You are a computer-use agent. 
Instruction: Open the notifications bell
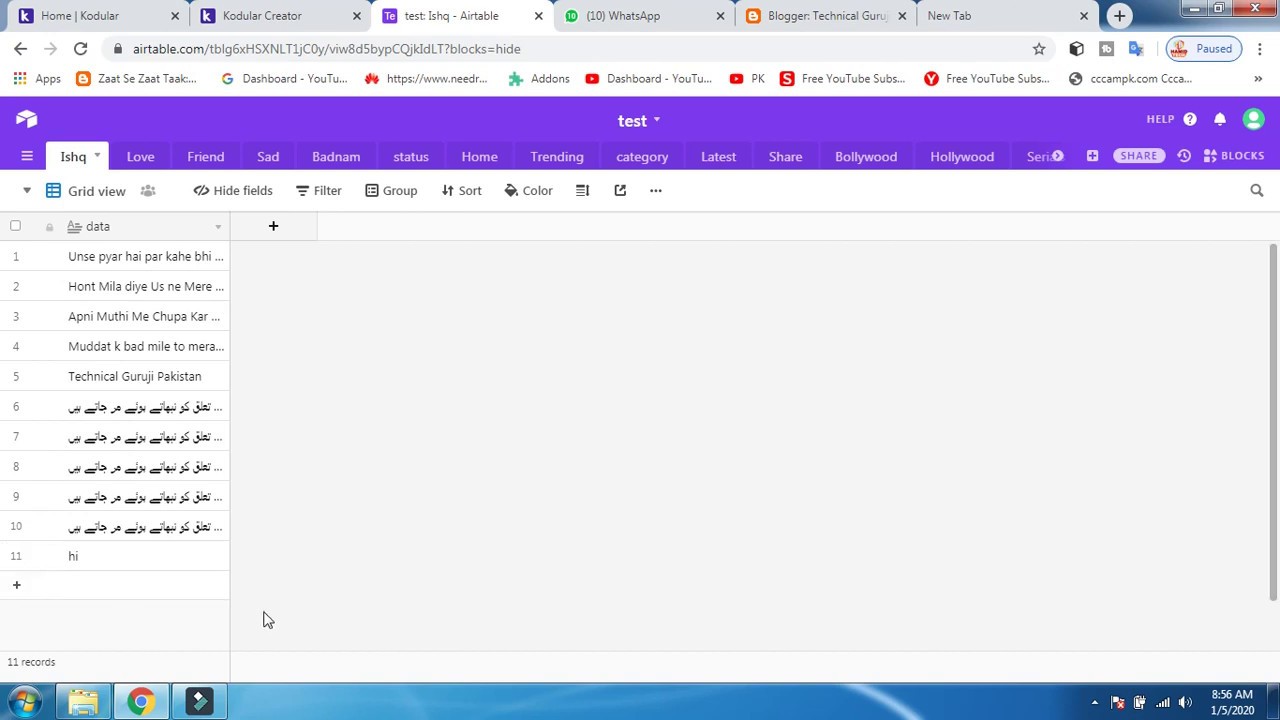[x=1220, y=120]
